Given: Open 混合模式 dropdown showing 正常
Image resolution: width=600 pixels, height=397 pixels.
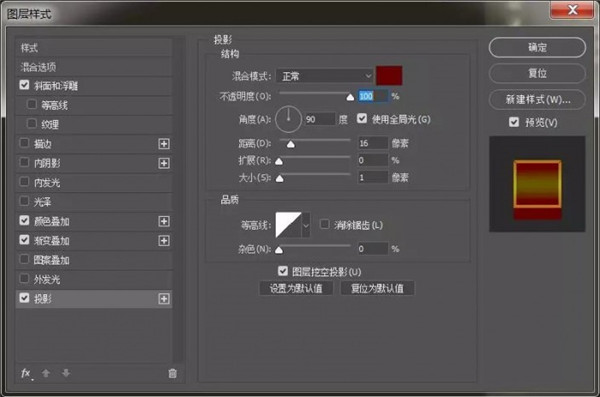Looking at the screenshot, I should point(324,76).
